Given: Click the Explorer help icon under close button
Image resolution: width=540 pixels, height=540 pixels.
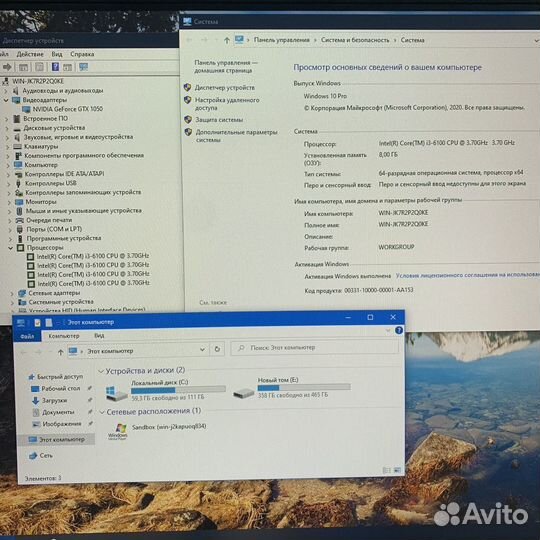Looking at the screenshot, I should 398,331.
